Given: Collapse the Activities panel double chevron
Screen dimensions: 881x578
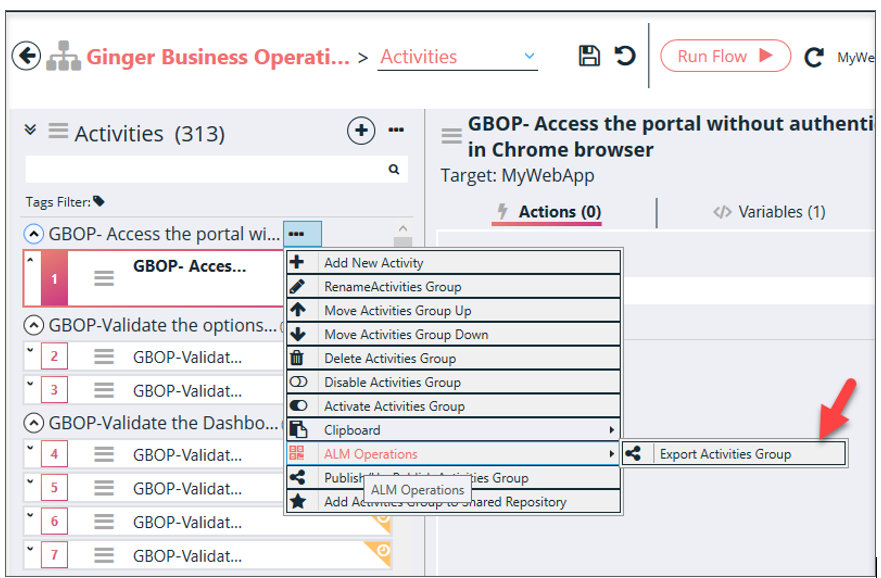Looking at the screenshot, I should click(30, 131).
